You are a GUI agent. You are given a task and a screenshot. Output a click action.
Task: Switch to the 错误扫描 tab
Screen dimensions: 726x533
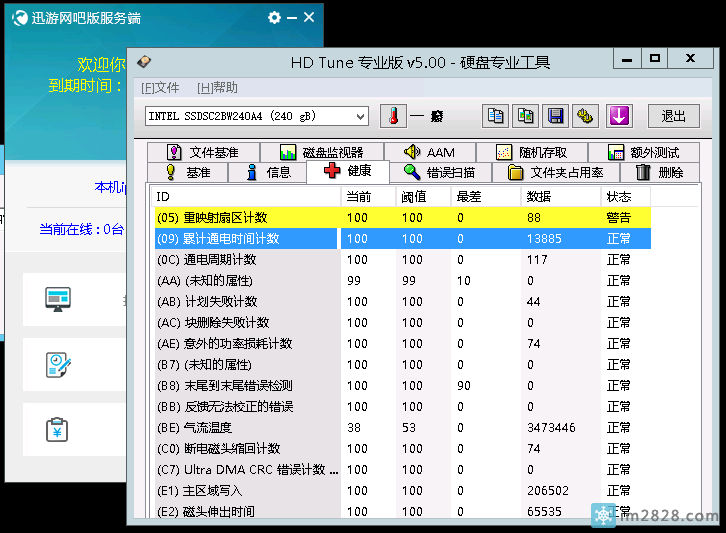439,172
